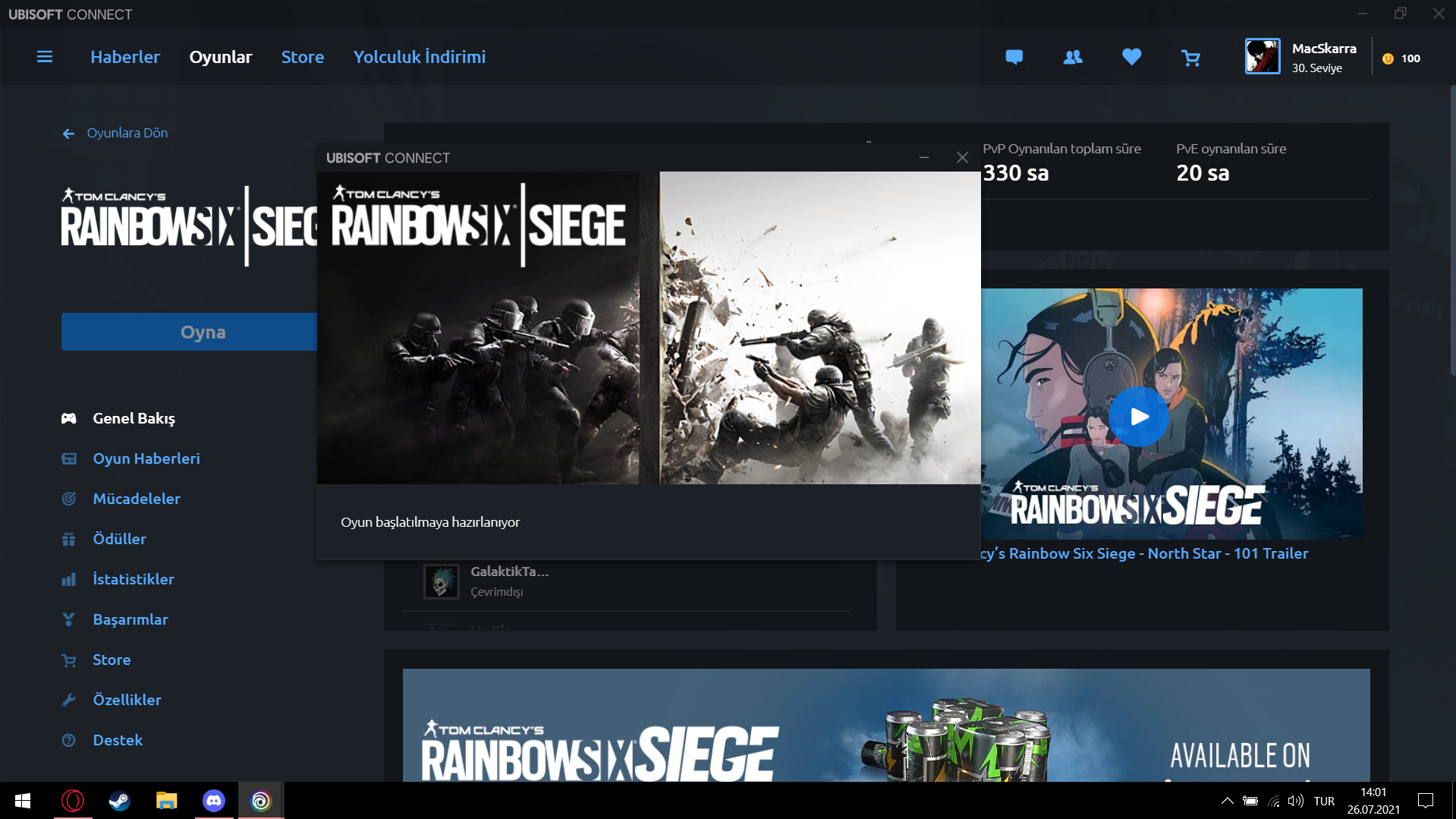Open the GalaktikTa... friend entry

(x=627, y=581)
